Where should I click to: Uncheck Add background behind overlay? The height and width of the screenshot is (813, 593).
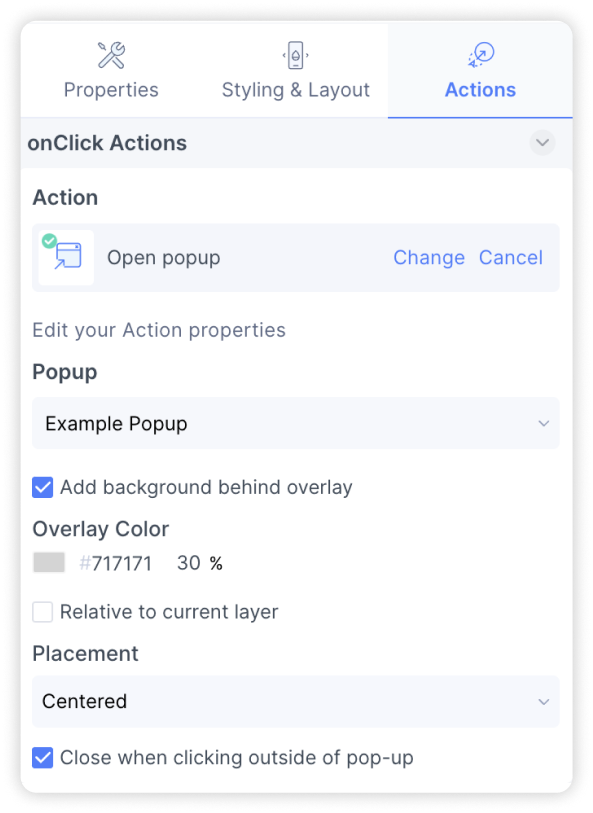pyautogui.click(x=43, y=487)
